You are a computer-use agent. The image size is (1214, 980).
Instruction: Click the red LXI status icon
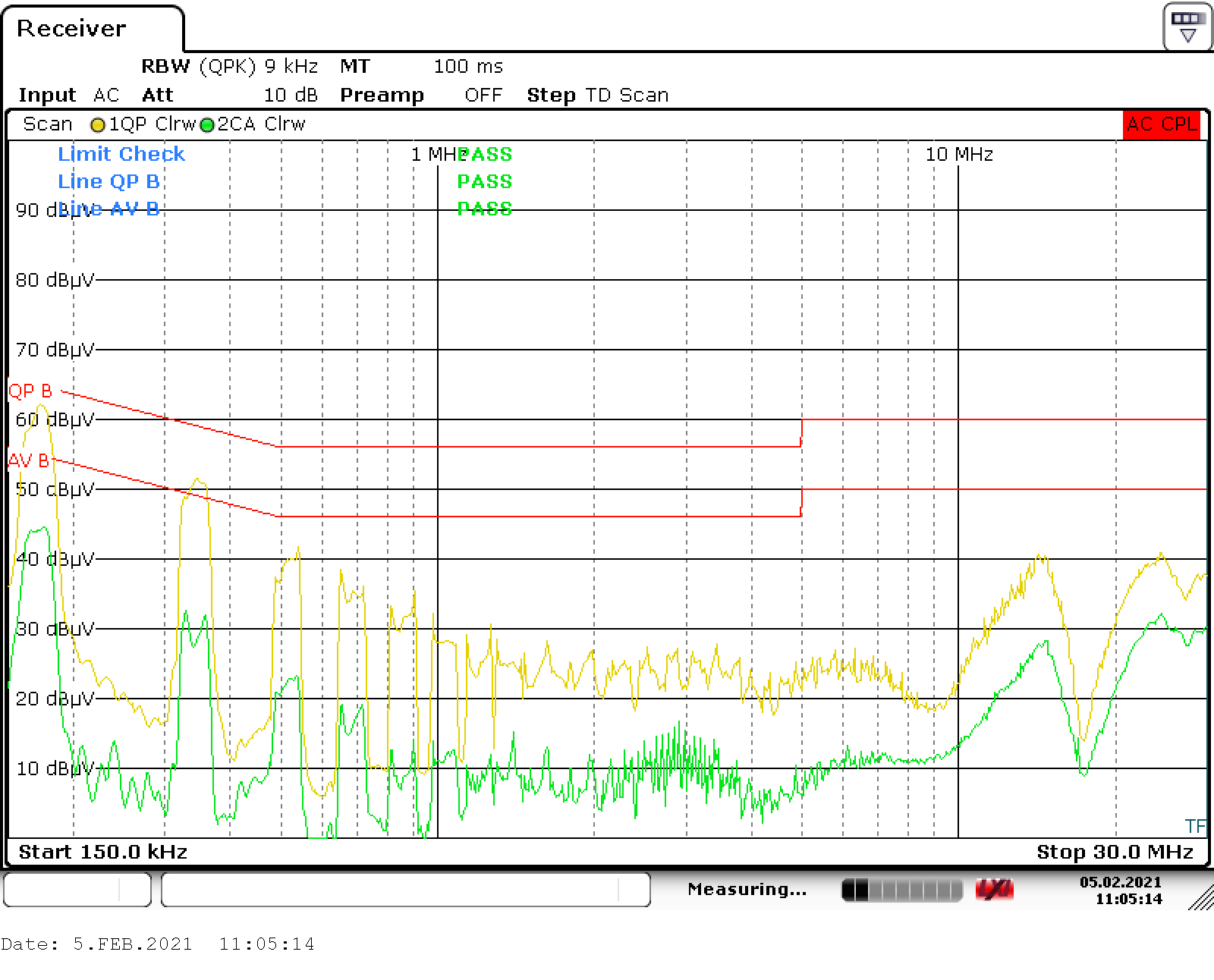[995, 890]
